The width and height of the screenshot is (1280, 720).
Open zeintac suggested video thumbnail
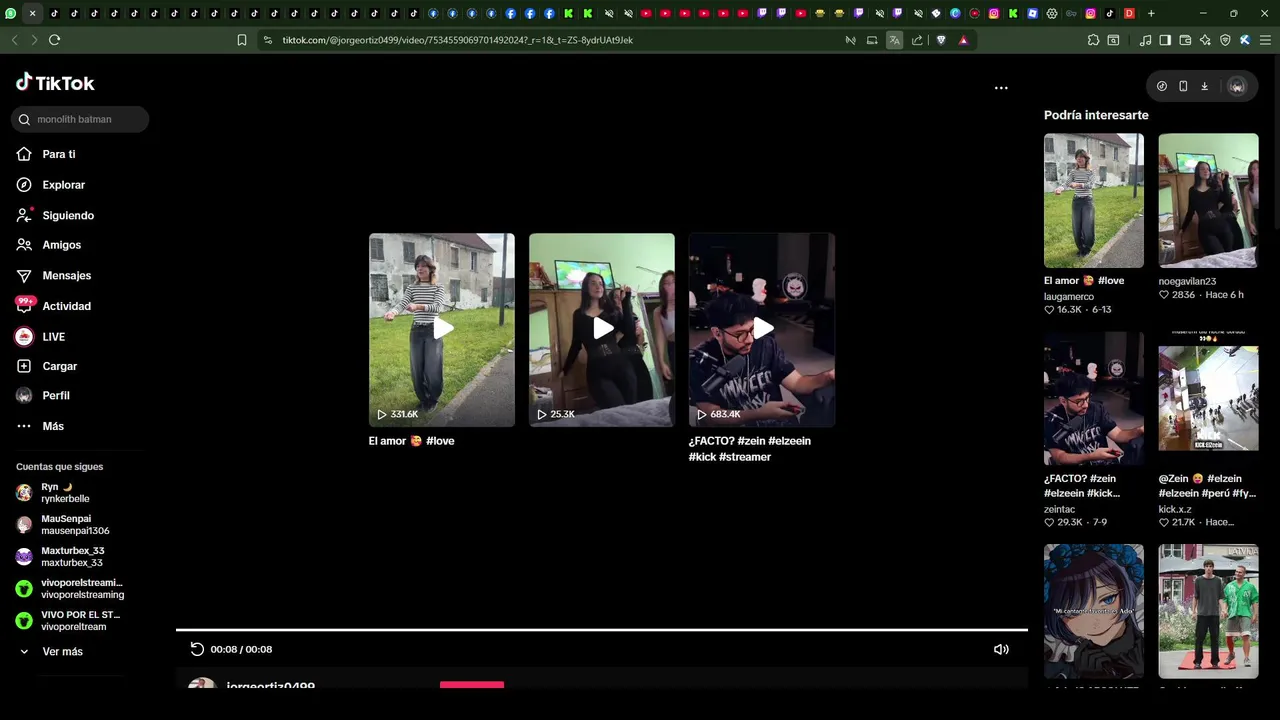tap(1094, 398)
